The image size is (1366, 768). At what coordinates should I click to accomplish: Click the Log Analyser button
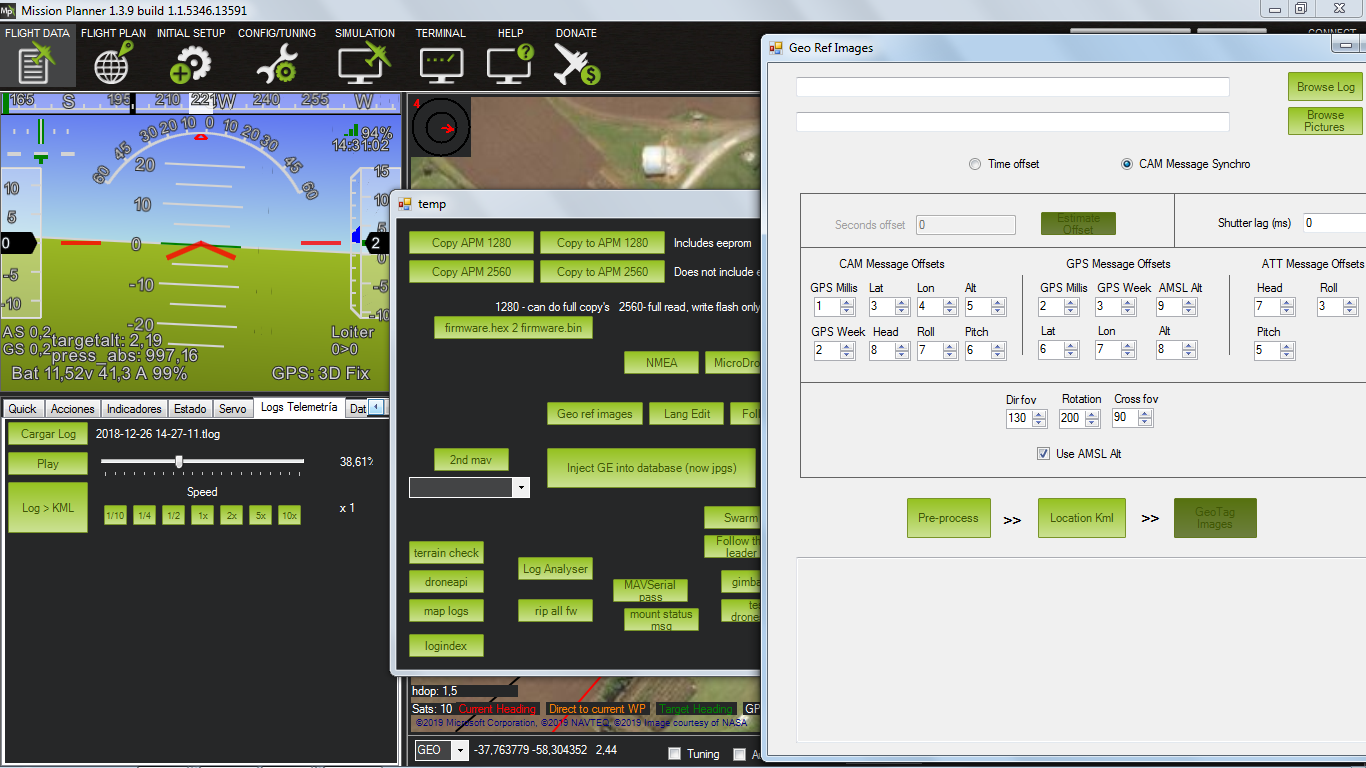tap(555, 569)
